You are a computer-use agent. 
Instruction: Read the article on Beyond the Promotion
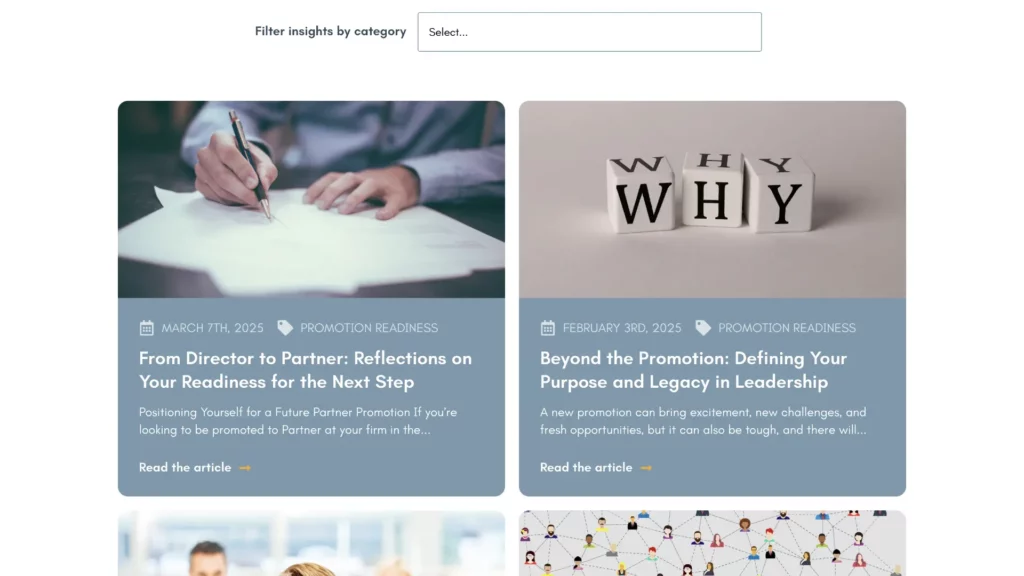pos(586,468)
